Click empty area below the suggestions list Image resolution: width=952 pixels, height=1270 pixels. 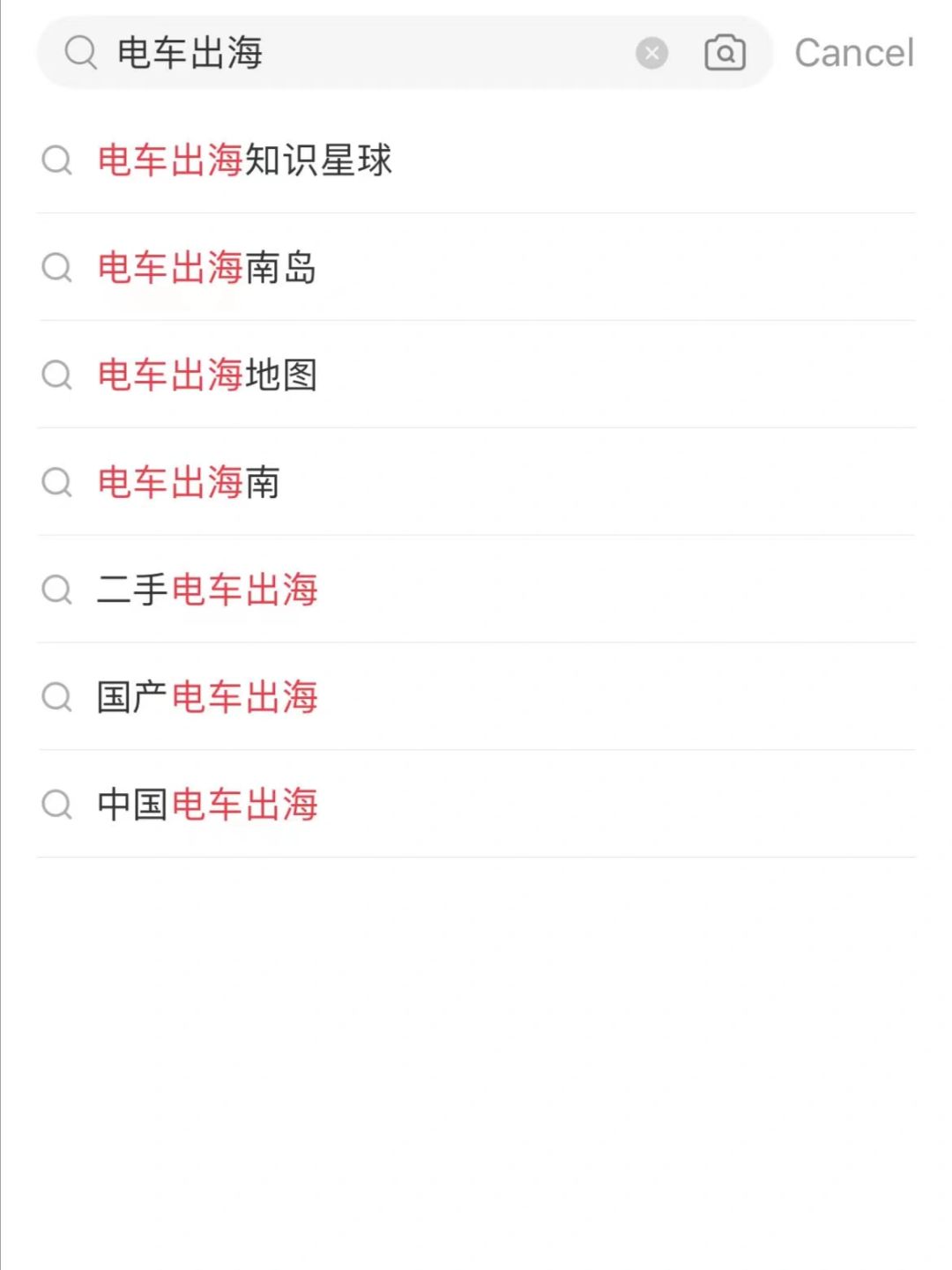(476, 1062)
